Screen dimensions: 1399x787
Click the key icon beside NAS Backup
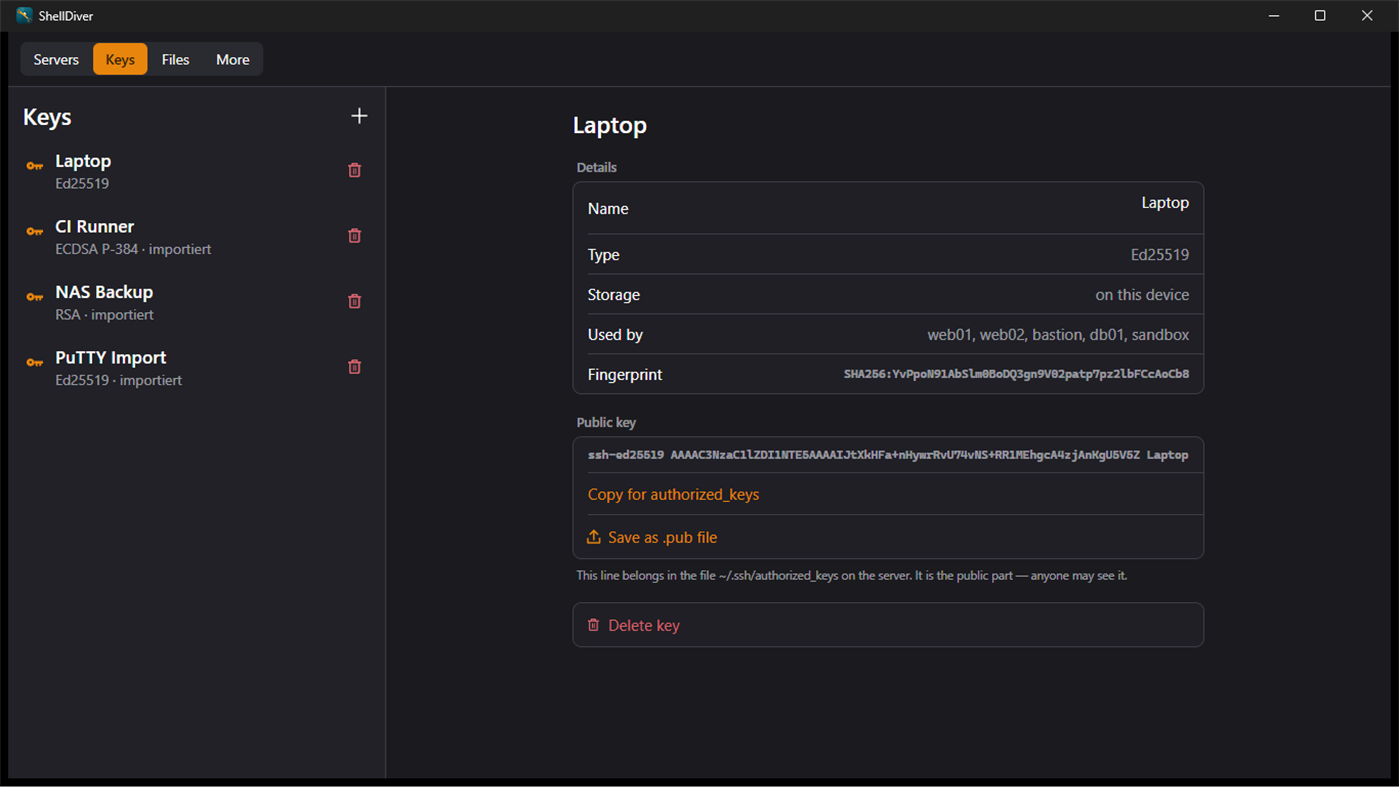pyautogui.click(x=35, y=297)
